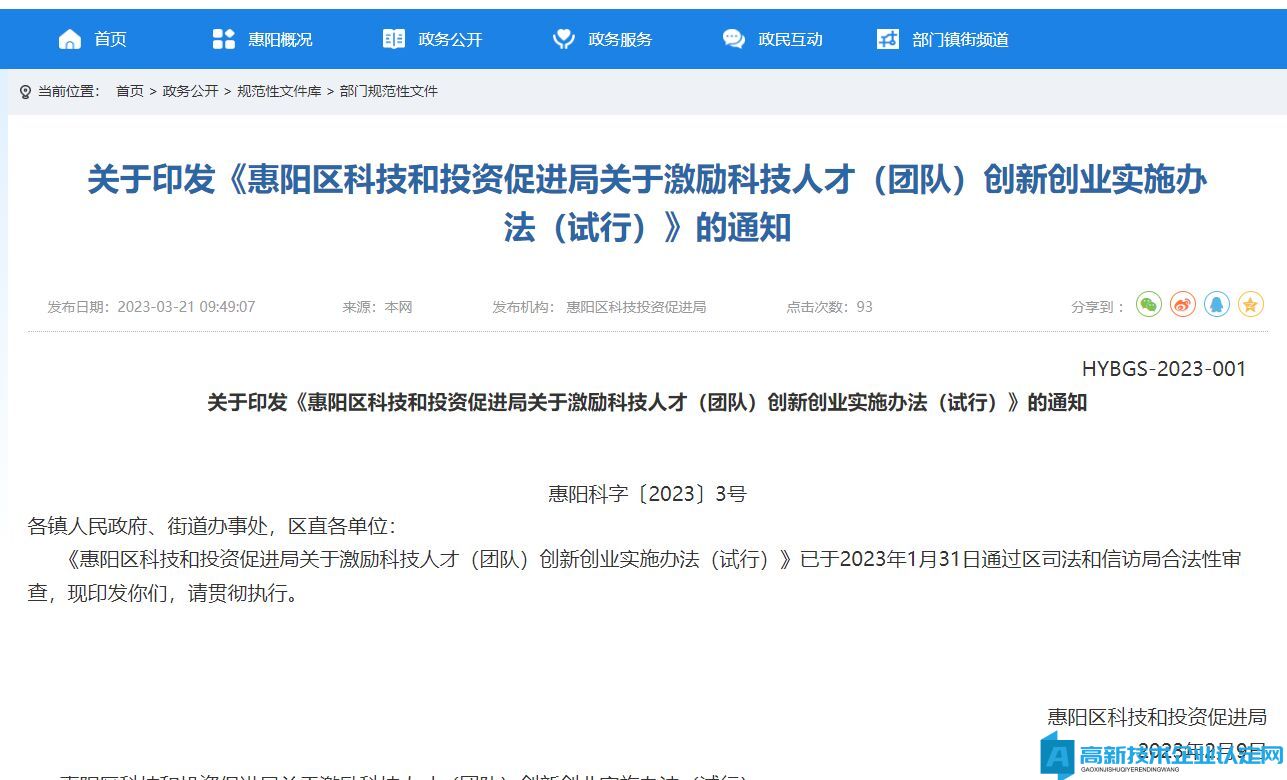Share the article to WeChat
1287x780 pixels.
1149,304
